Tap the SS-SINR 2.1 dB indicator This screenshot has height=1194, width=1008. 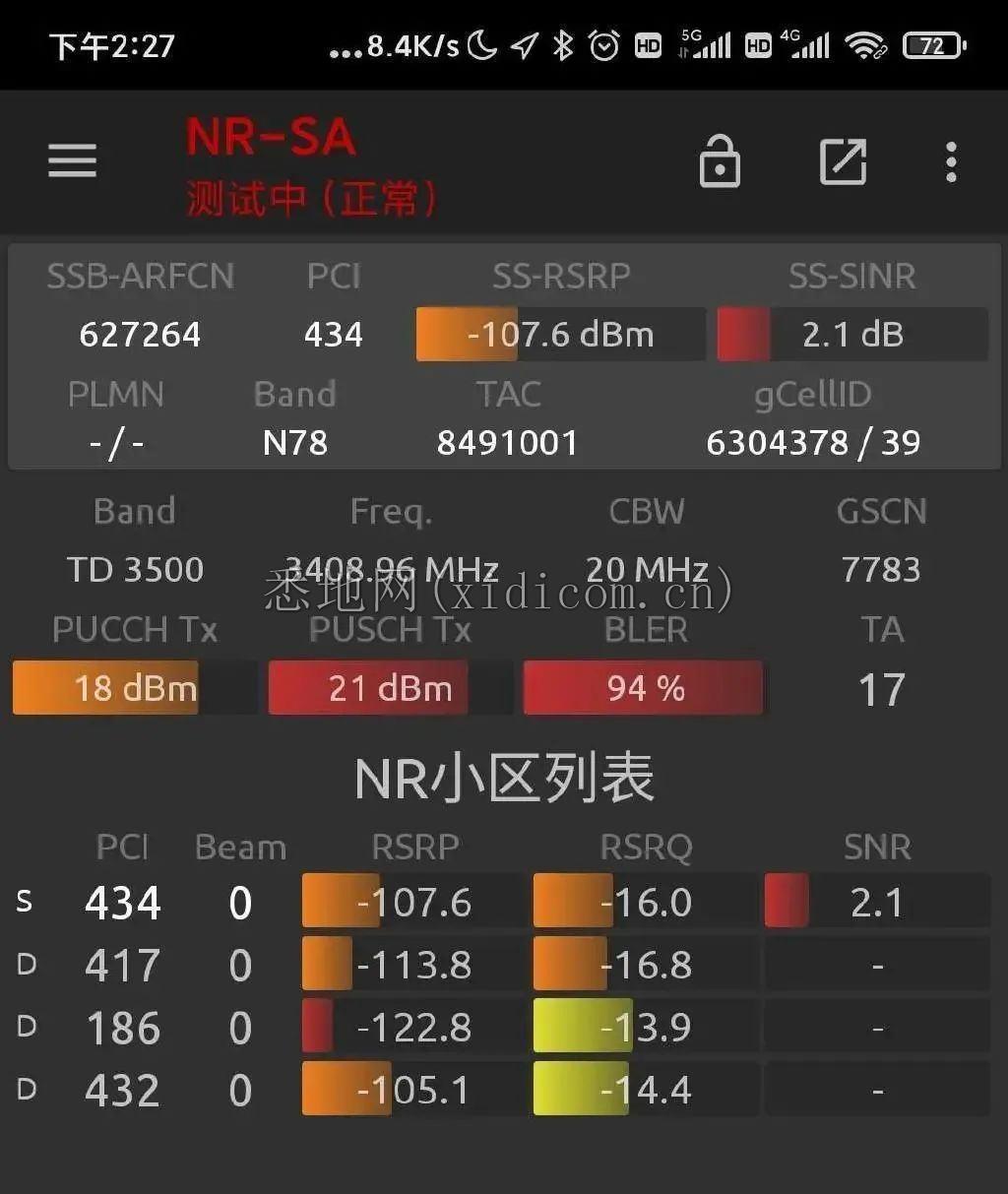click(x=852, y=334)
